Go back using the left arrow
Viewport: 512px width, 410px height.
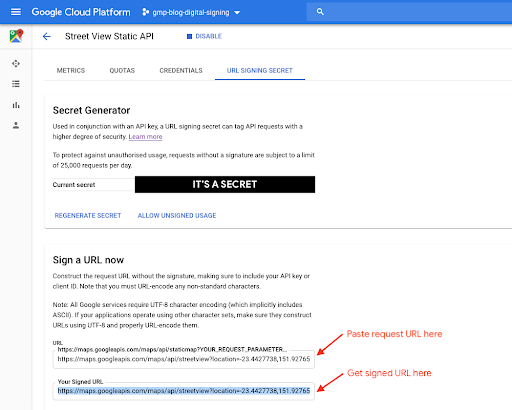click(x=47, y=36)
